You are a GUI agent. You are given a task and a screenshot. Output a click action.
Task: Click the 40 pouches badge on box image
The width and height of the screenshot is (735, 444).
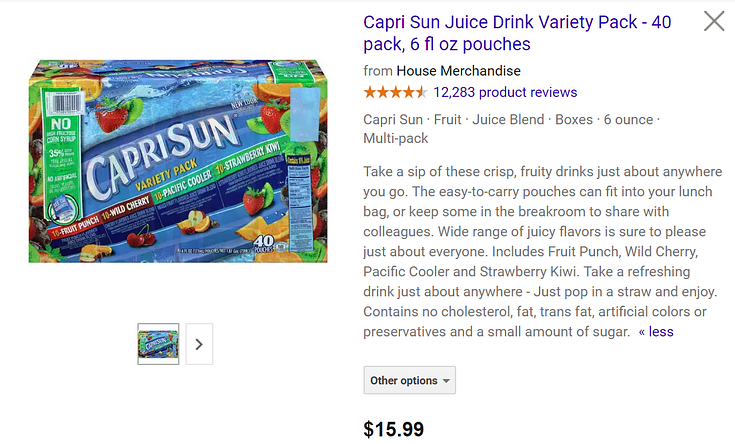tap(263, 243)
